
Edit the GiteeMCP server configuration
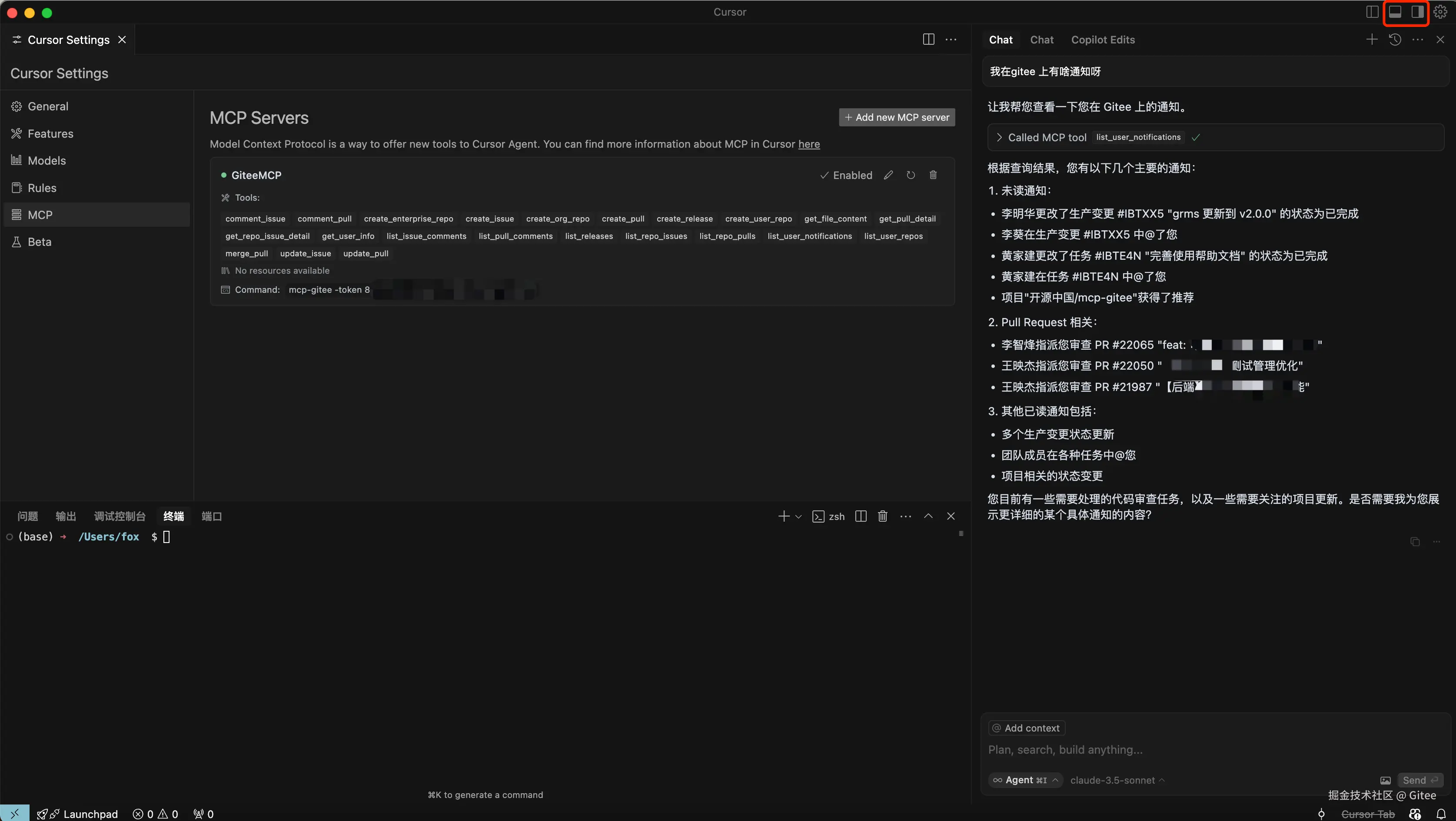point(888,175)
